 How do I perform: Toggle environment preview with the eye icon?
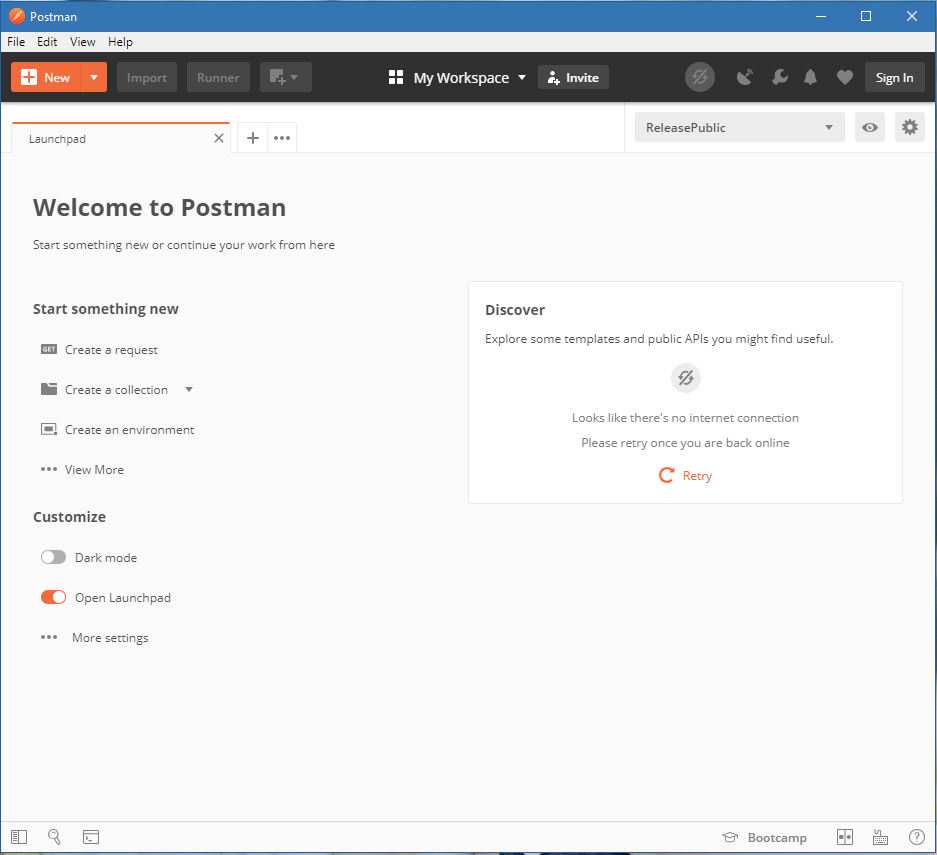(869, 127)
